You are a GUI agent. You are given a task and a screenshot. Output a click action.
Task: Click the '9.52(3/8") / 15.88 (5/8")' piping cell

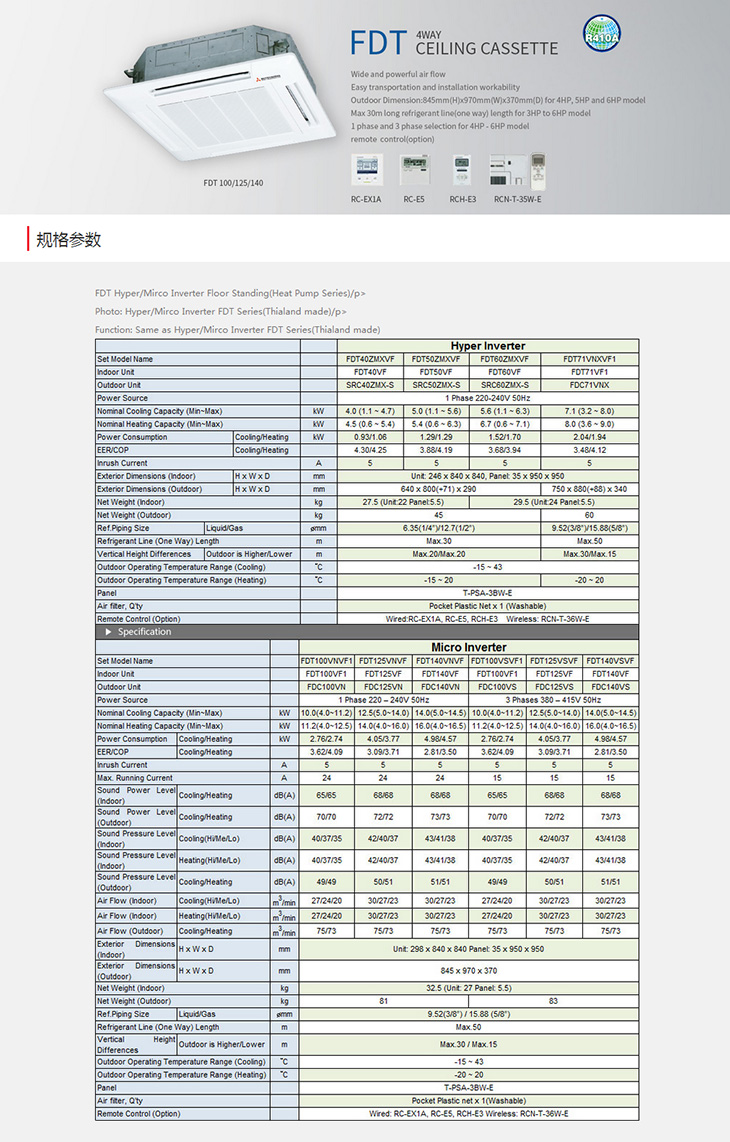[468, 1015]
